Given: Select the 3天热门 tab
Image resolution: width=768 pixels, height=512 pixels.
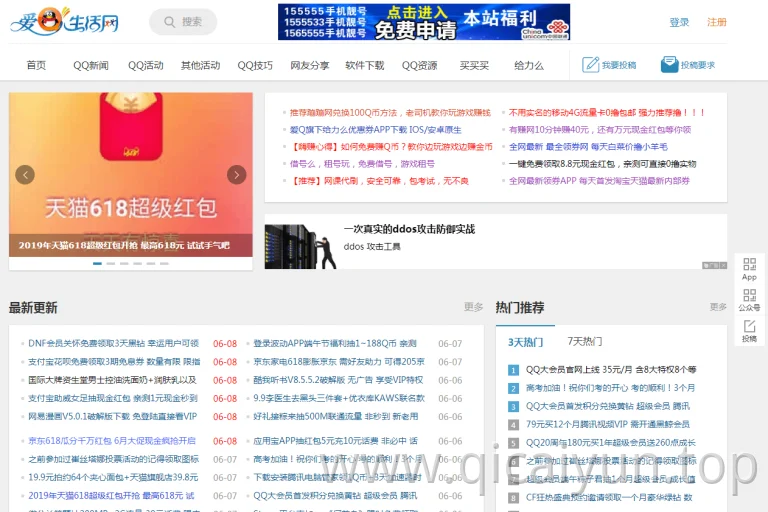Looking at the screenshot, I should [x=525, y=342].
